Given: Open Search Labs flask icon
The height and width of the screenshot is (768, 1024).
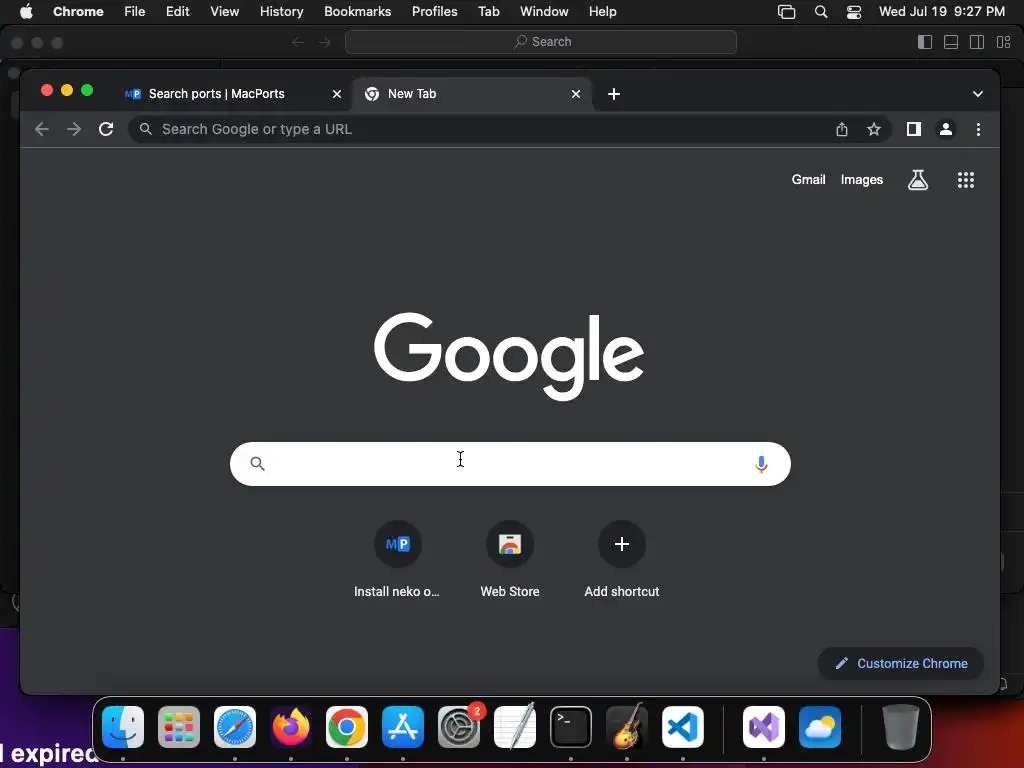Looking at the screenshot, I should tap(918, 180).
